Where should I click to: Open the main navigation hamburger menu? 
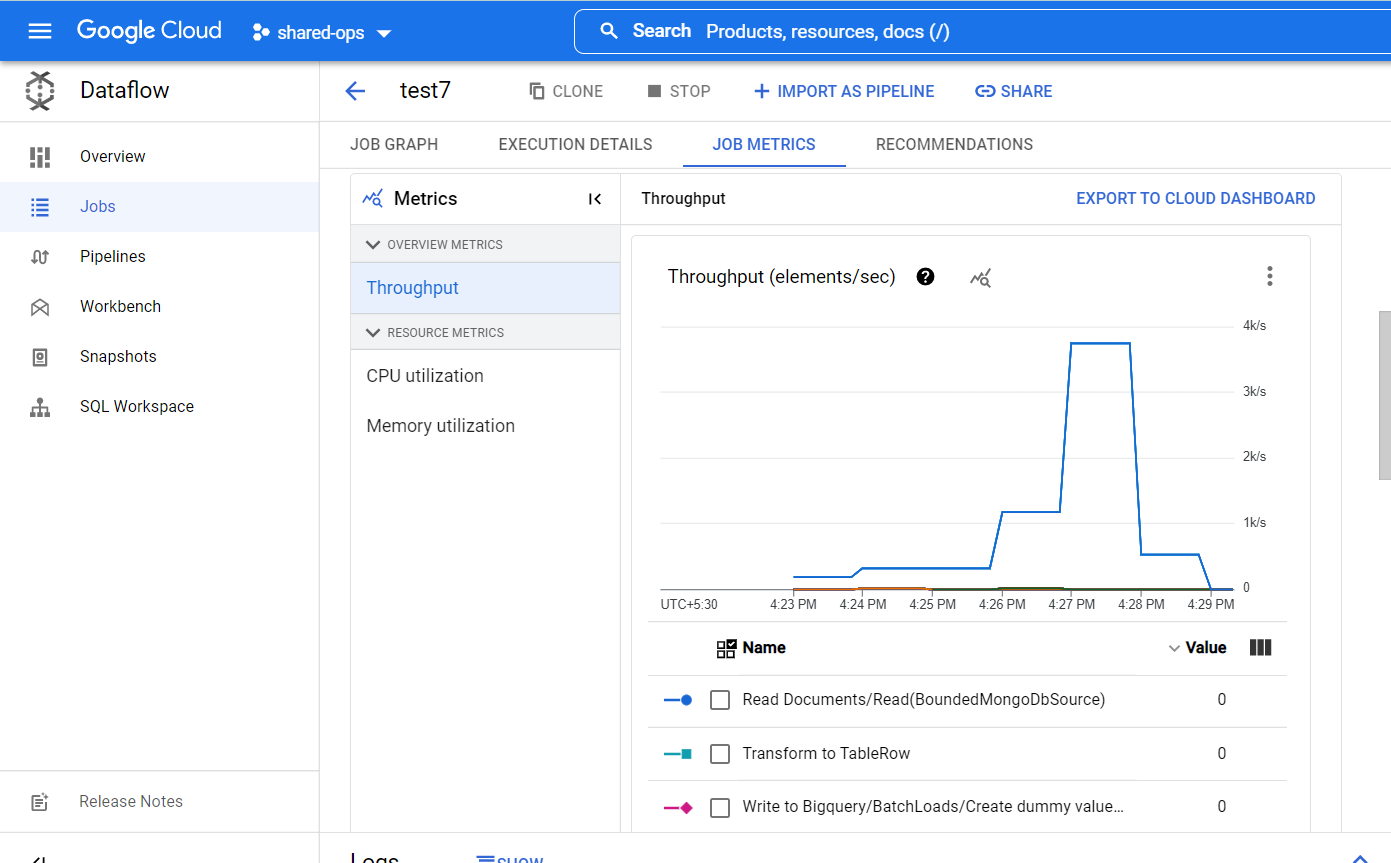40,31
